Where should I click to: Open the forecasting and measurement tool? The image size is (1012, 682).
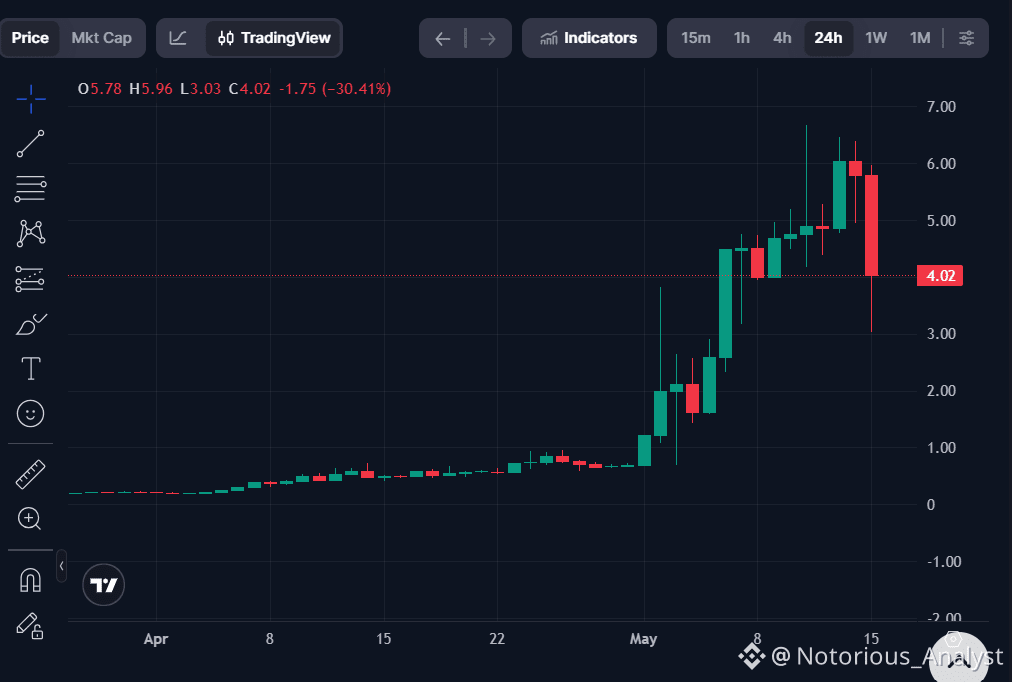tap(30, 279)
